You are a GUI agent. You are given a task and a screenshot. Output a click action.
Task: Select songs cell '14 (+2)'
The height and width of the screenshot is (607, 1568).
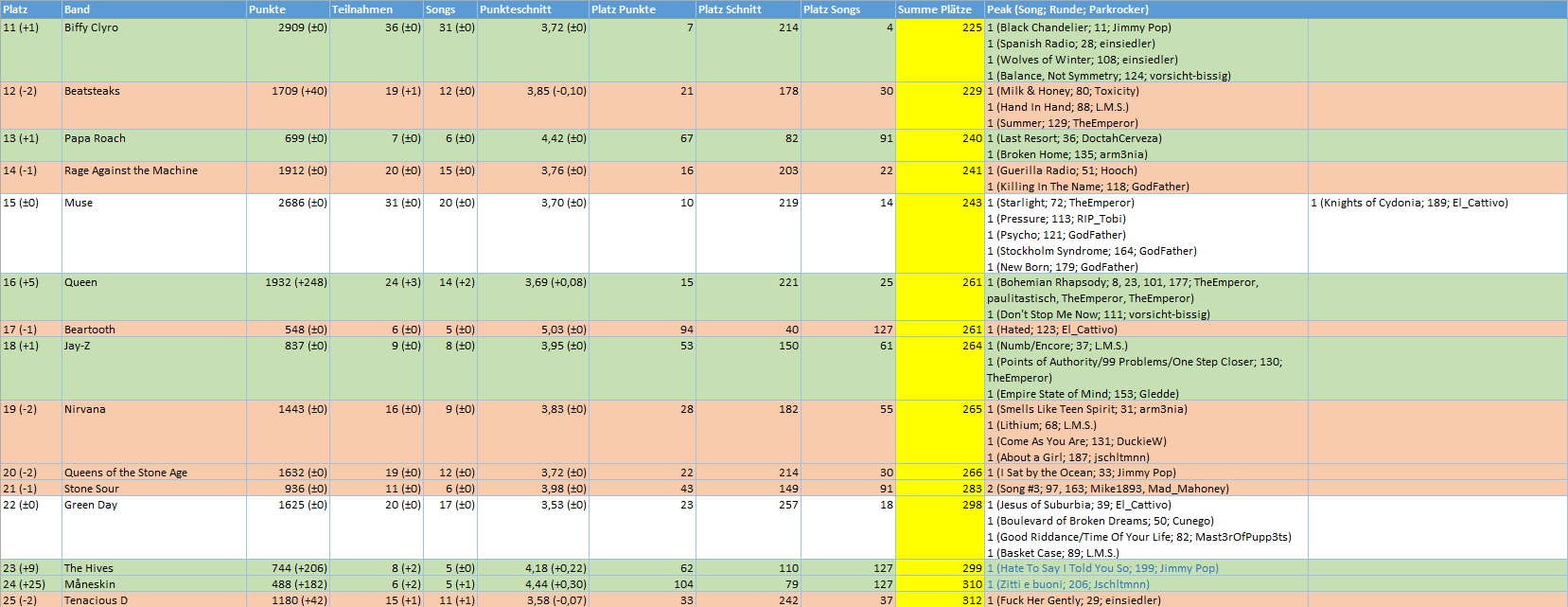(450, 298)
